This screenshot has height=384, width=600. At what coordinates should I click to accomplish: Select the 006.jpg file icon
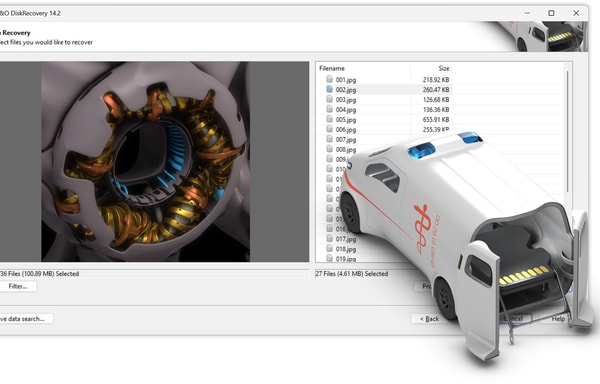329,129
